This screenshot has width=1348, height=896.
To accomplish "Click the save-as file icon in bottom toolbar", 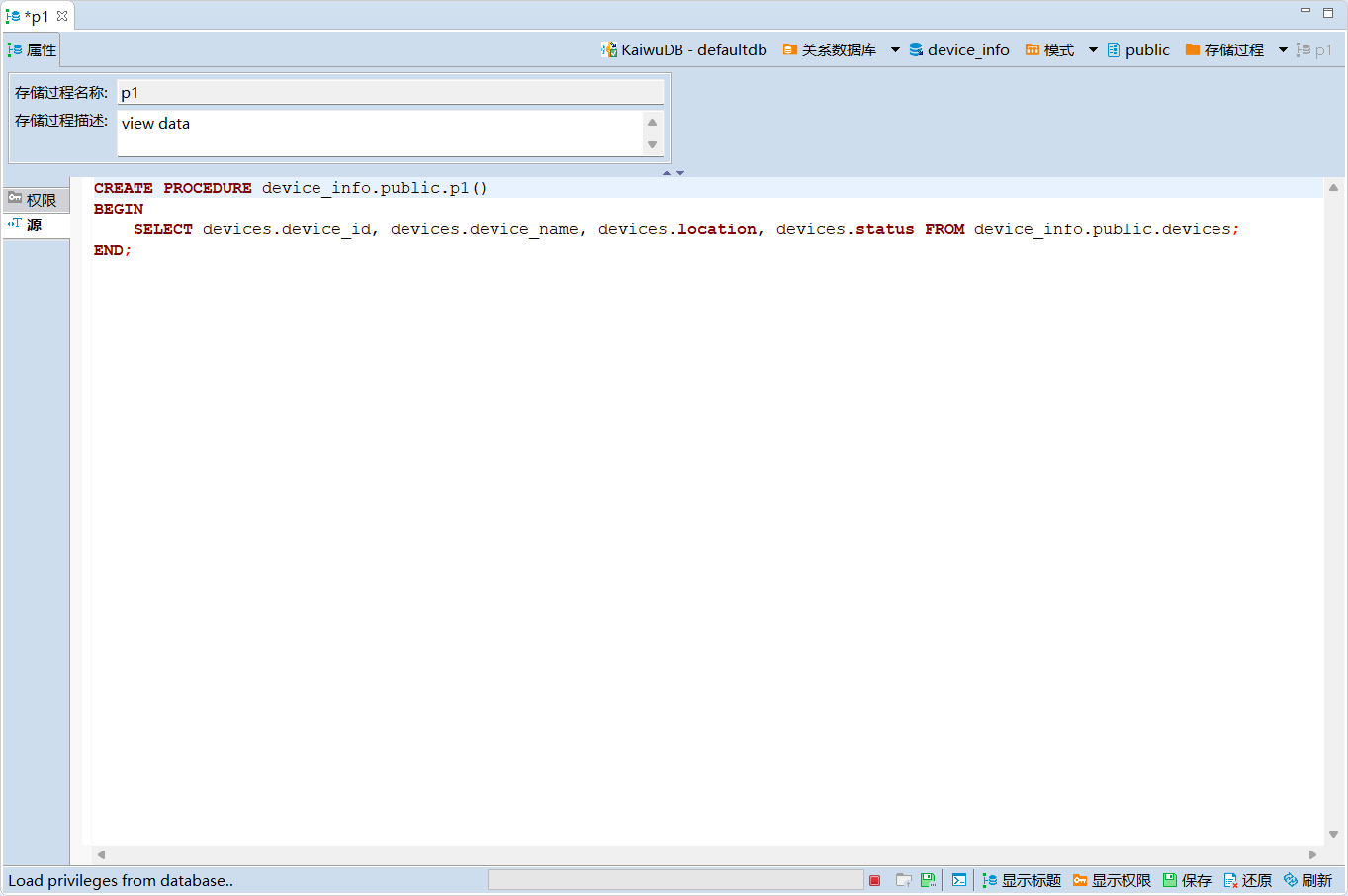I will tap(928, 880).
